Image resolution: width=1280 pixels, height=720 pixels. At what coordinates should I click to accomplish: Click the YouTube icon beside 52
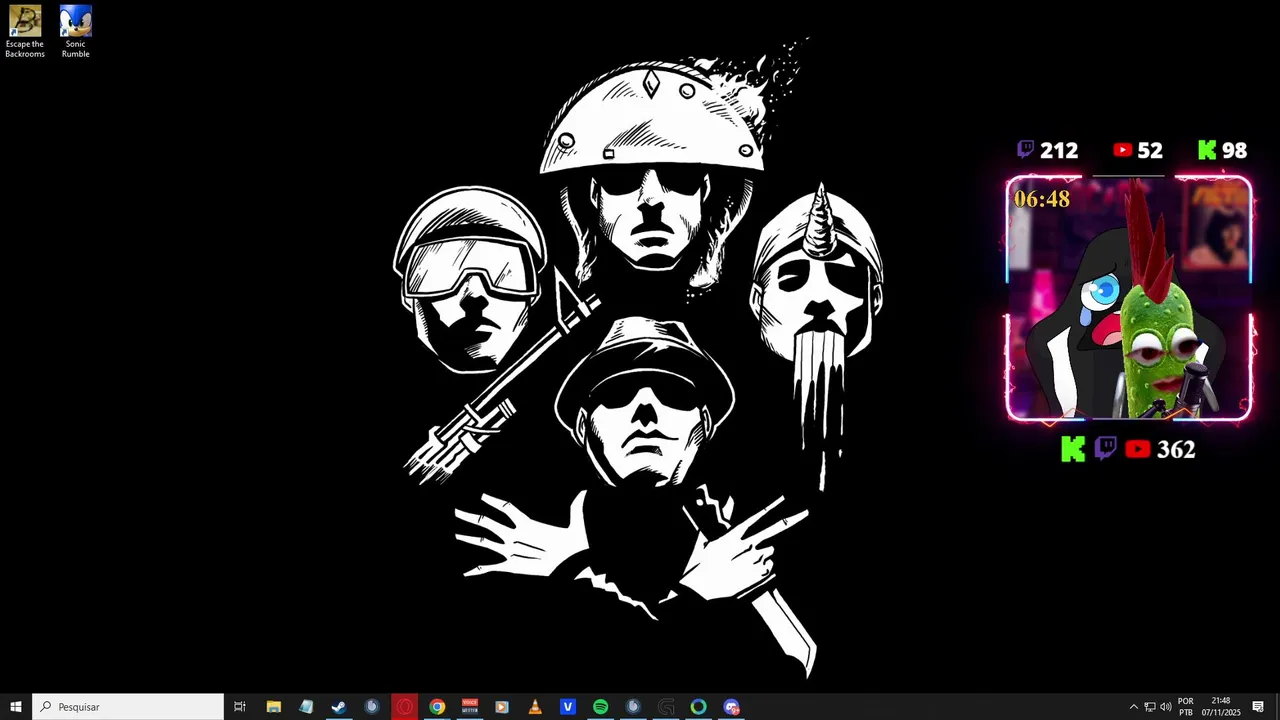click(x=1122, y=150)
